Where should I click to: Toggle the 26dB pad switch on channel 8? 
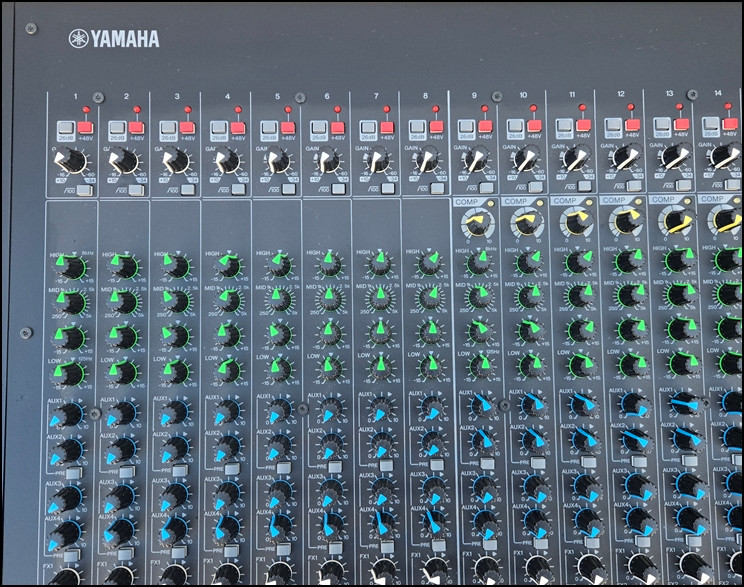click(x=418, y=127)
